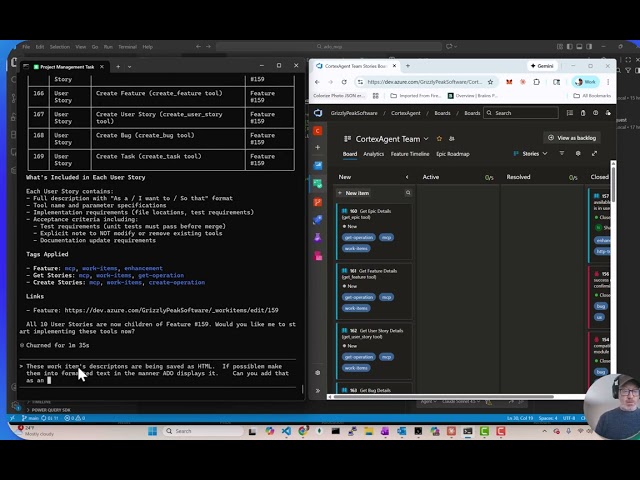Switch to Analytics tab
Screen dimensions: 640x480
tap(373, 154)
